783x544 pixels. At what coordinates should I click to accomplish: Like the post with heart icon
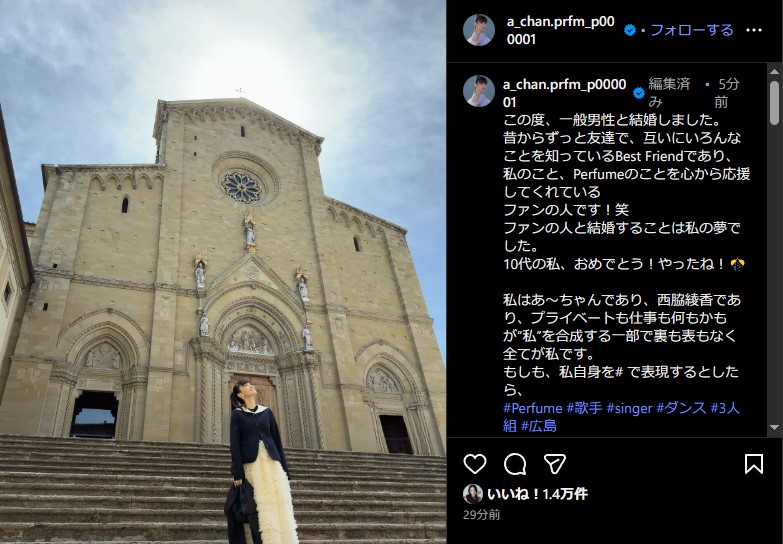[475, 464]
